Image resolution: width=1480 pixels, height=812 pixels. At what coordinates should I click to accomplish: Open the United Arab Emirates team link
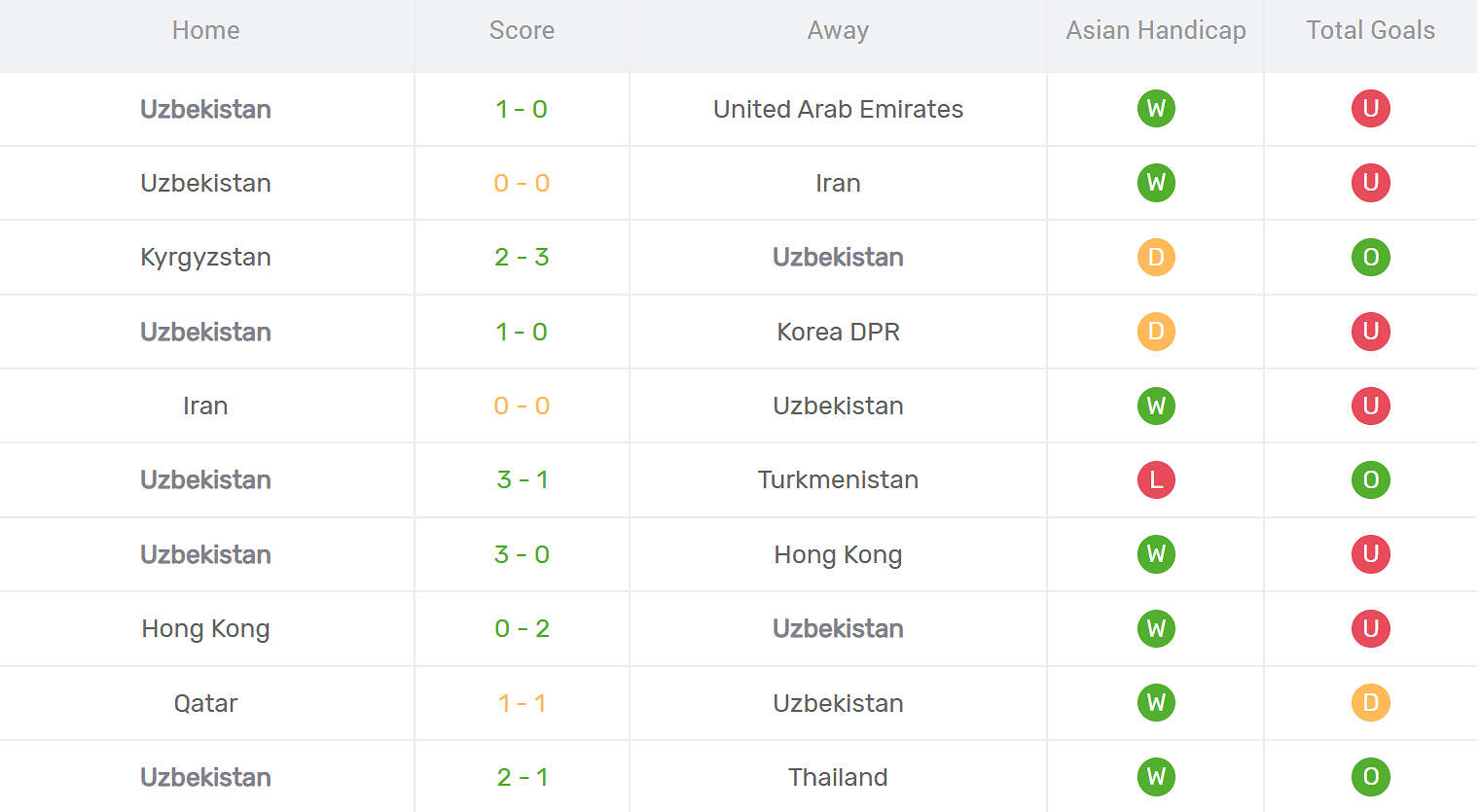[838, 109]
